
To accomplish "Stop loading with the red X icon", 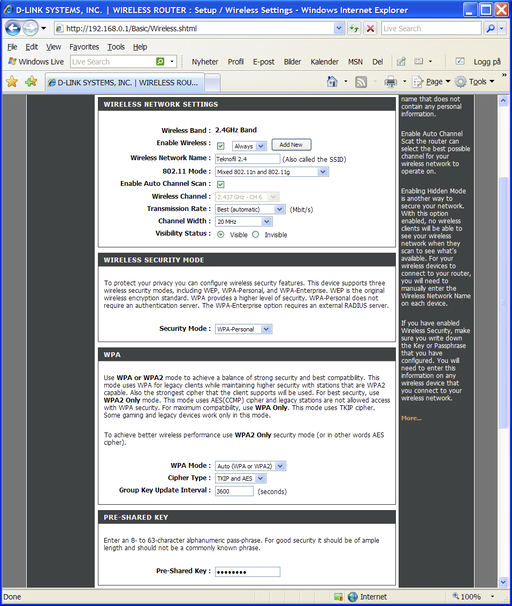I will pos(370,28).
